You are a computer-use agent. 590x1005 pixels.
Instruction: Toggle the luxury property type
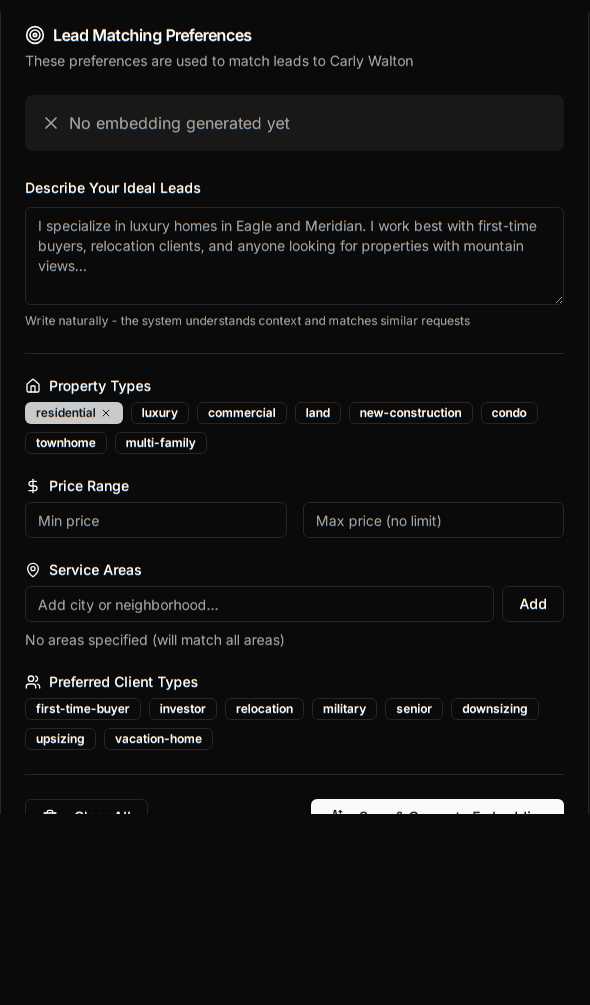[160, 413]
